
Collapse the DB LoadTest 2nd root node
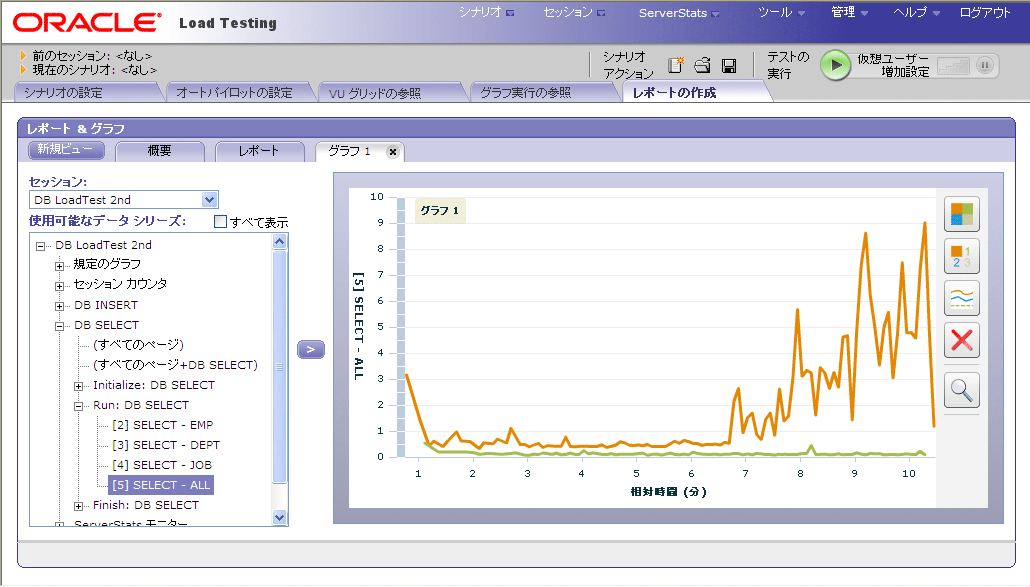[x=40, y=246]
